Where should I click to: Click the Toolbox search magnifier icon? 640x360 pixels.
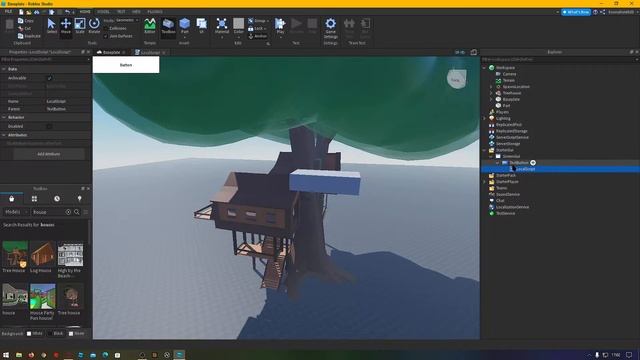(x=76, y=212)
